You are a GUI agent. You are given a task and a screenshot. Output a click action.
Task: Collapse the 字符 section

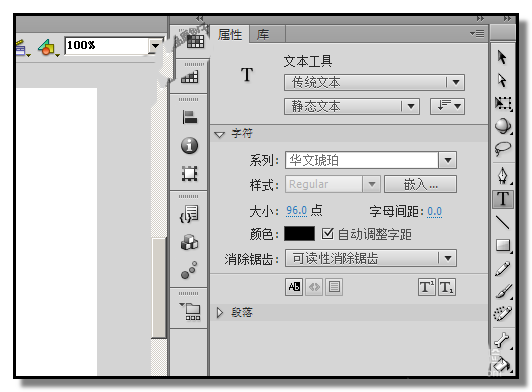220,134
